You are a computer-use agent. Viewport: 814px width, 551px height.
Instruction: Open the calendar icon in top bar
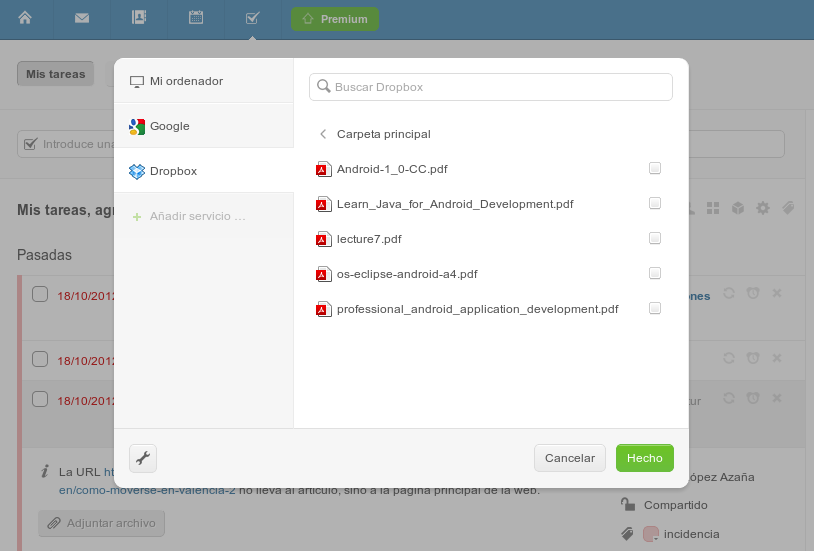coord(196,18)
